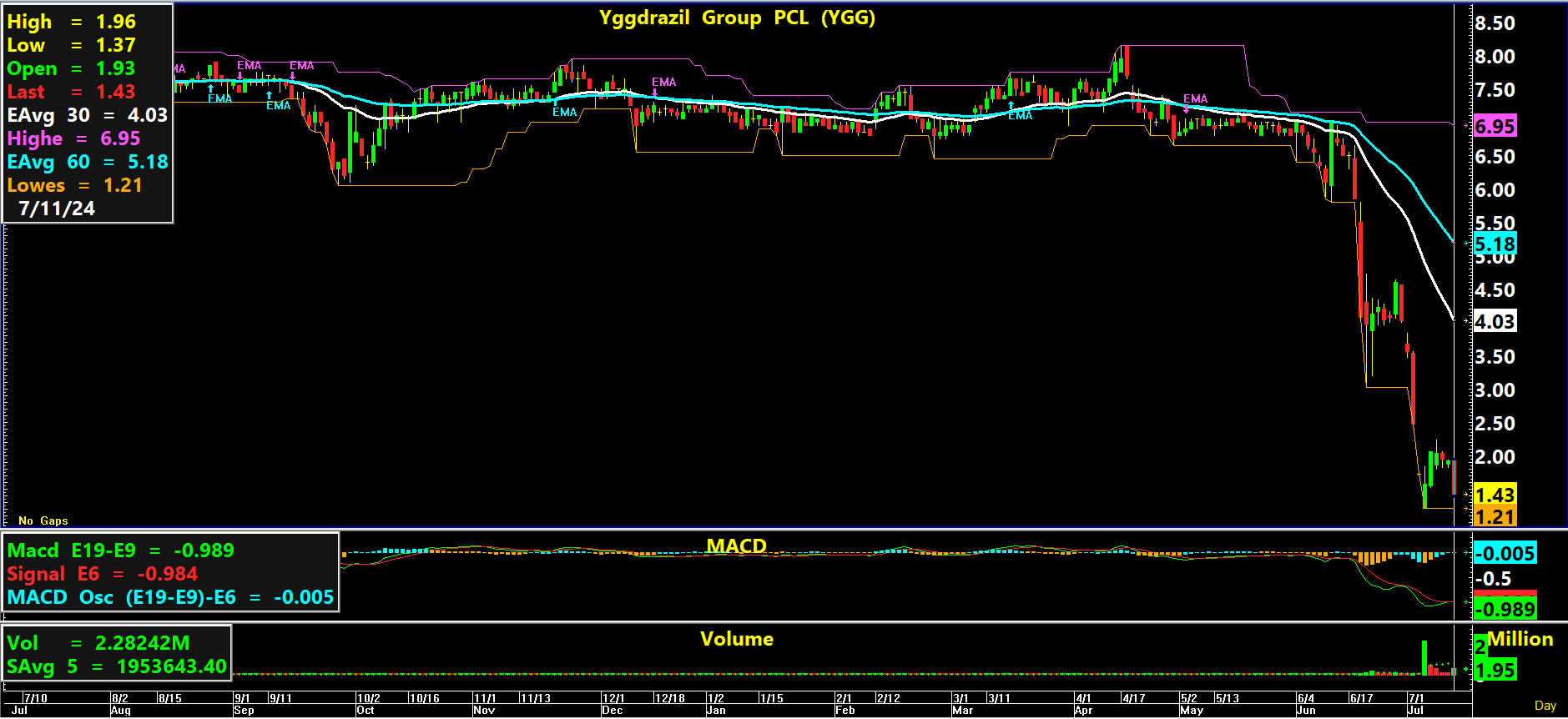This screenshot has height=719, width=1568.
Task: Click the orange 1.21 lowest price tag
Action: pyautogui.click(x=1495, y=516)
